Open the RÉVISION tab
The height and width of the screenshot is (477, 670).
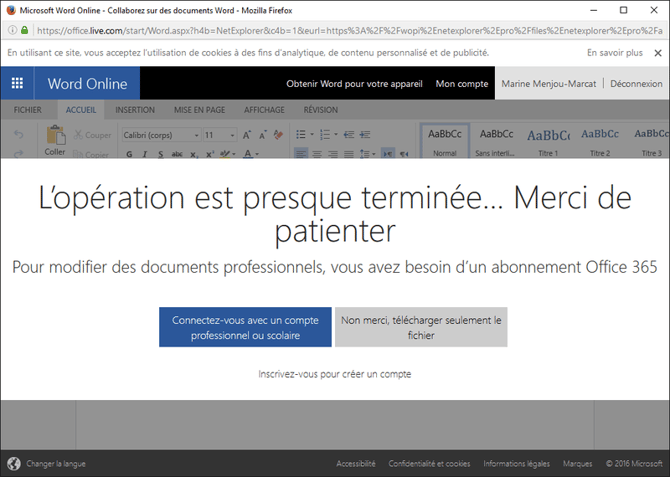(x=320, y=110)
